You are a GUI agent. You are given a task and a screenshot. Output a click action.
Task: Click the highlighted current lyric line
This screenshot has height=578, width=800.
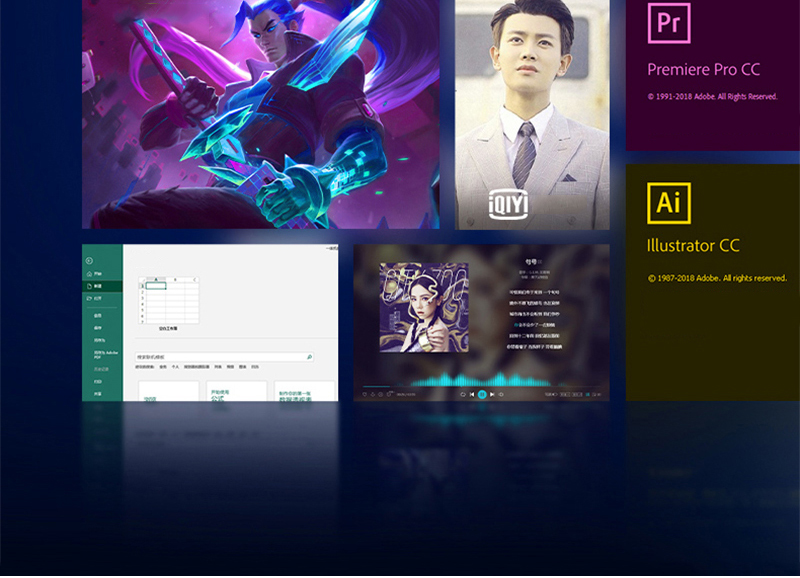(x=534, y=325)
